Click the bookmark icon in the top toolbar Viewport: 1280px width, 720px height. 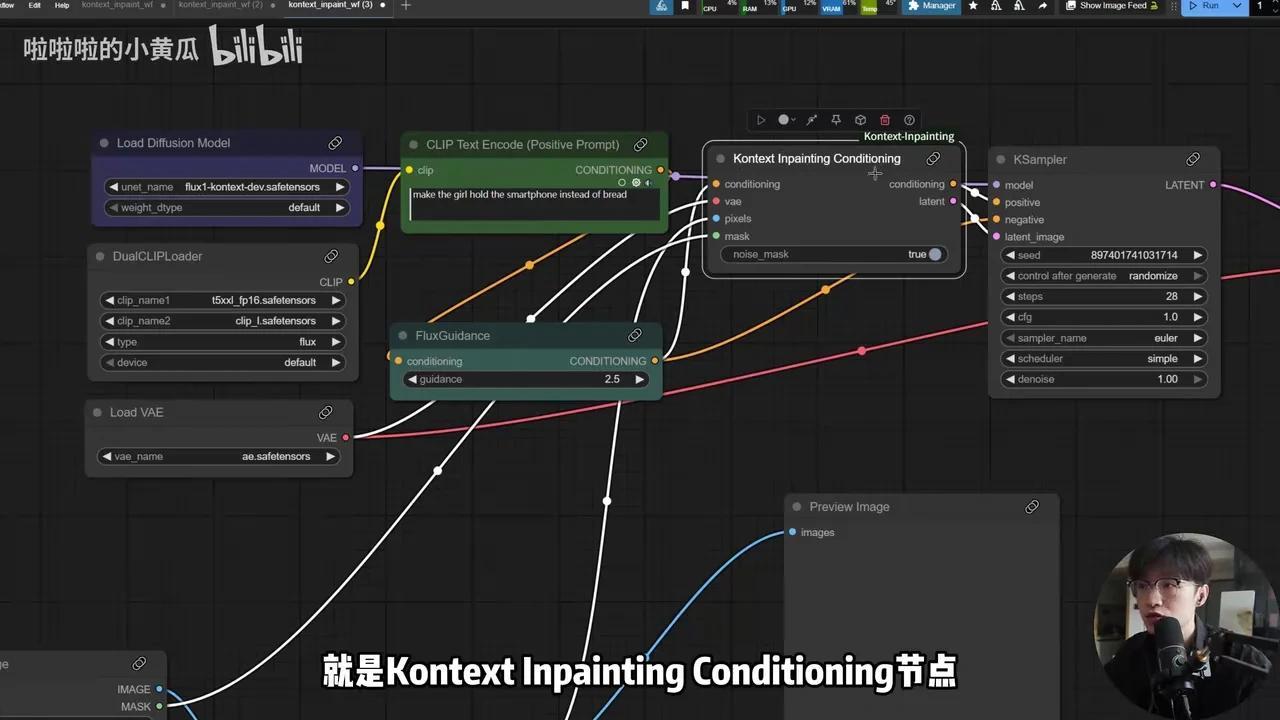coord(686,7)
